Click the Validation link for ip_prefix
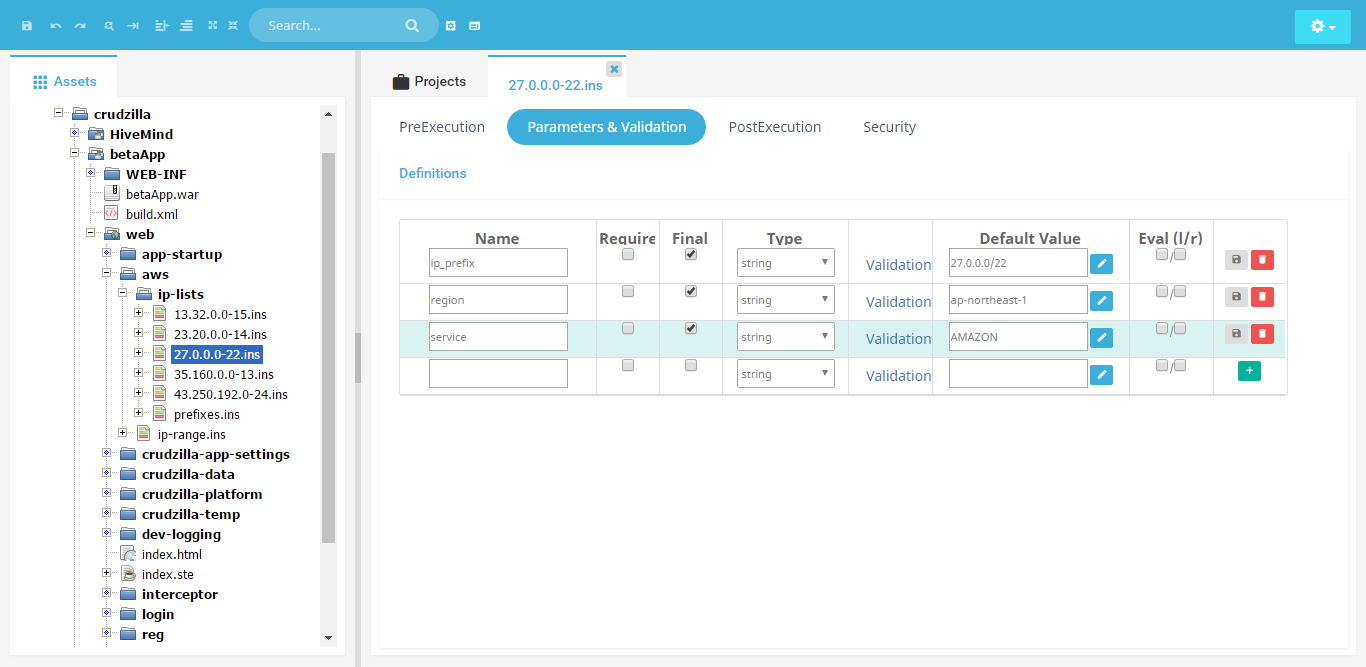The image size is (1366, 667). click(x=898, y=265)
